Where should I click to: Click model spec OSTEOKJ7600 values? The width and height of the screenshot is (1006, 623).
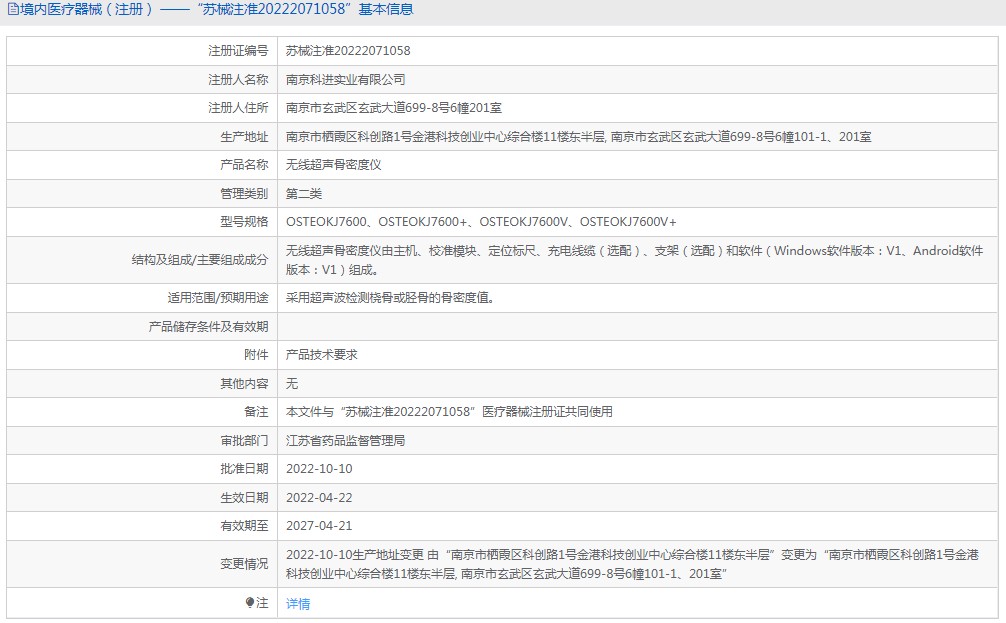tap(481, 222)
